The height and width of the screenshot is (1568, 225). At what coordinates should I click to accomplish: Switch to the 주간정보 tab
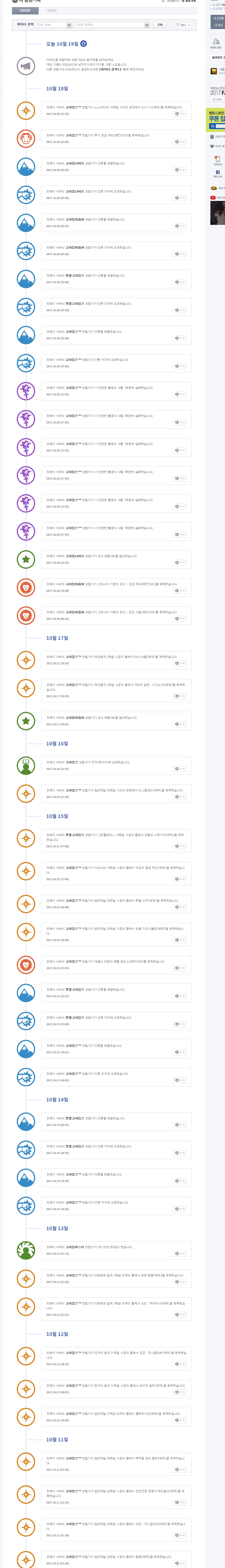pyautogui.click(x=52, y=10)
